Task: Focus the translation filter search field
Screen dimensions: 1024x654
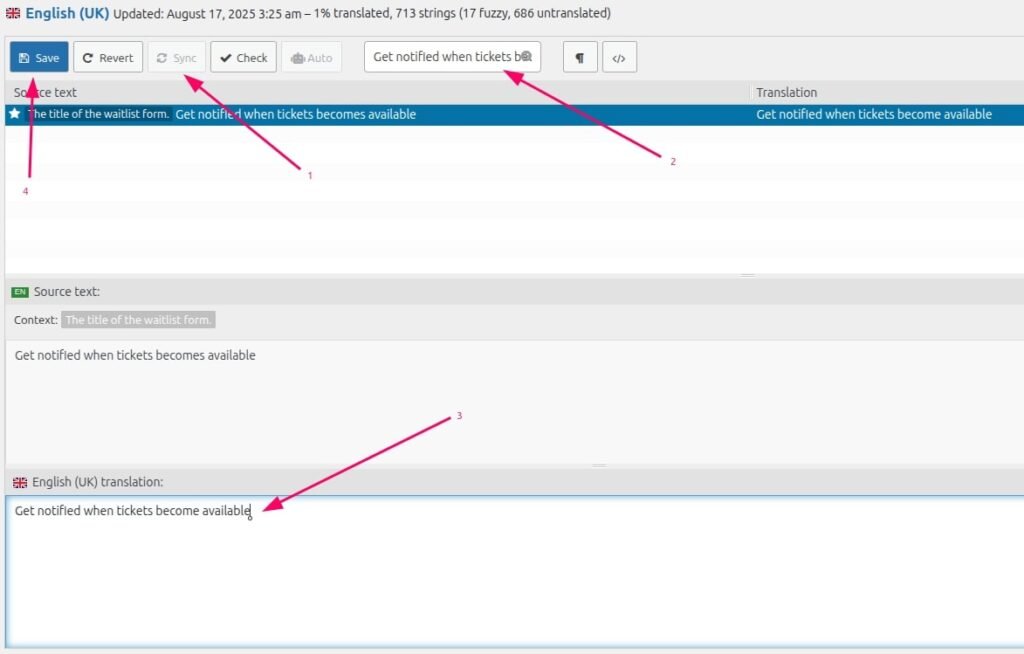Action: [x=443, y=57]
